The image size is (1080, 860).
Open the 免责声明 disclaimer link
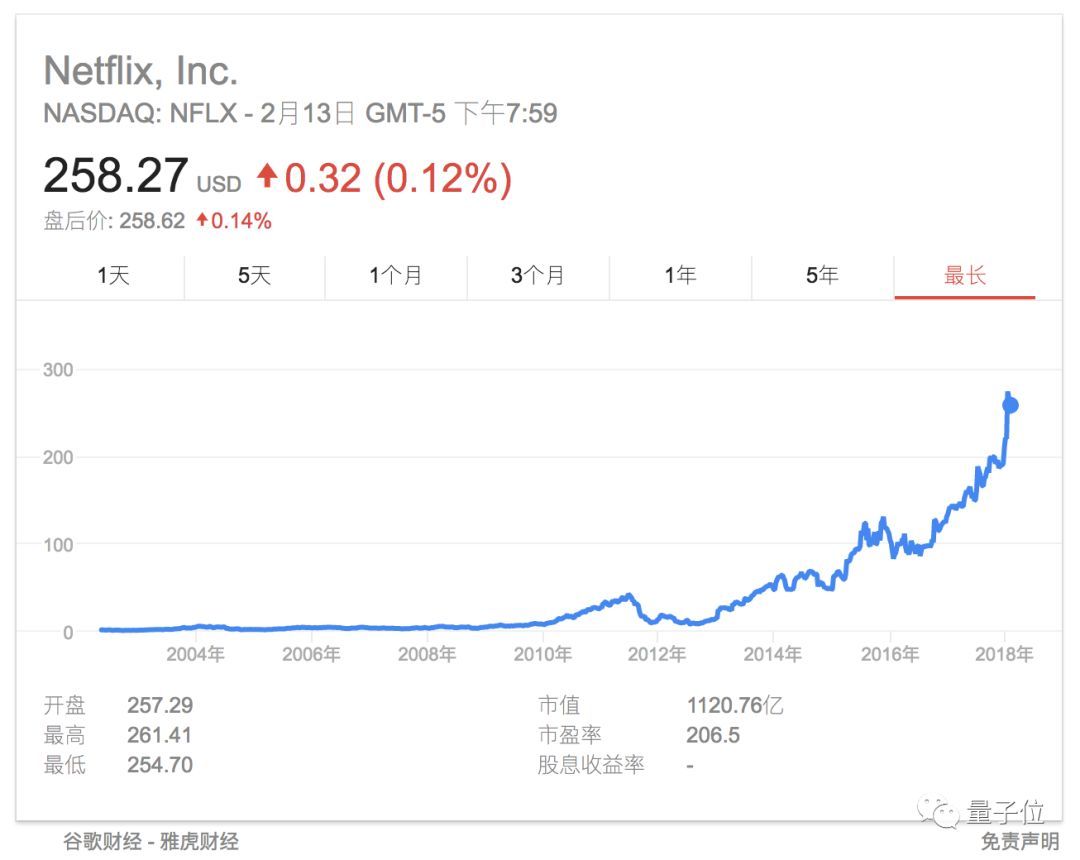[x=1020, y=841]
